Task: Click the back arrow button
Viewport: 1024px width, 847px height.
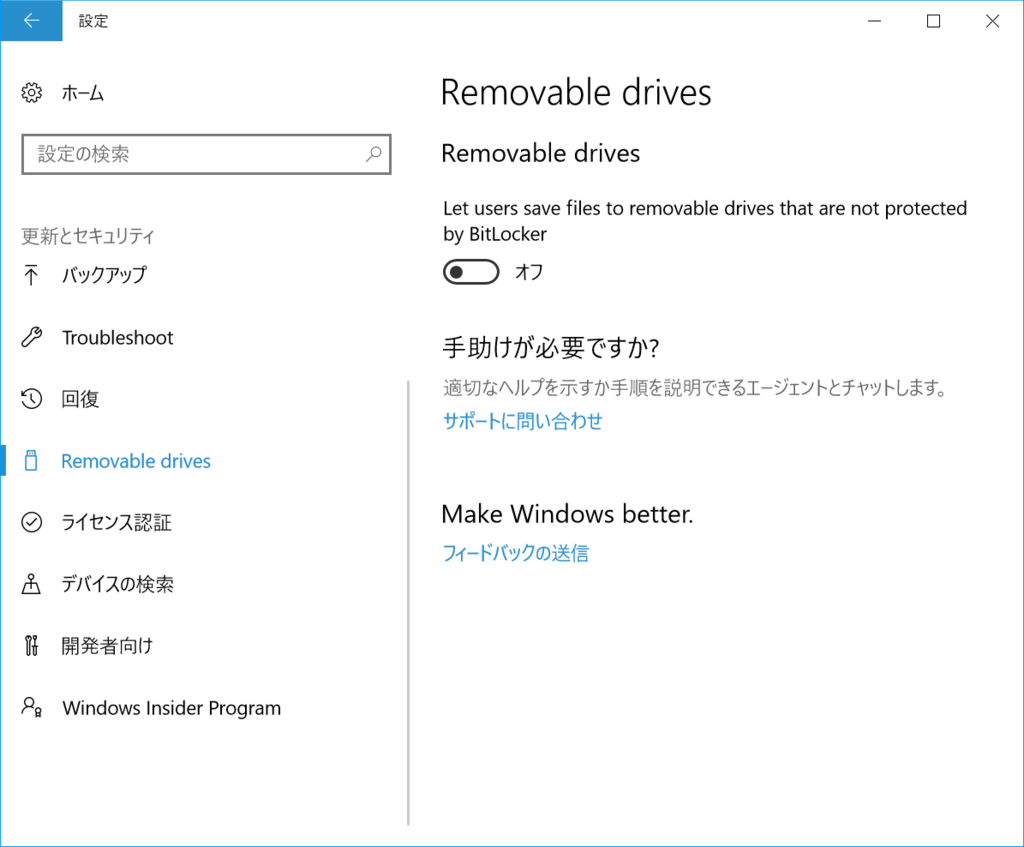Action: pos(31,21)
